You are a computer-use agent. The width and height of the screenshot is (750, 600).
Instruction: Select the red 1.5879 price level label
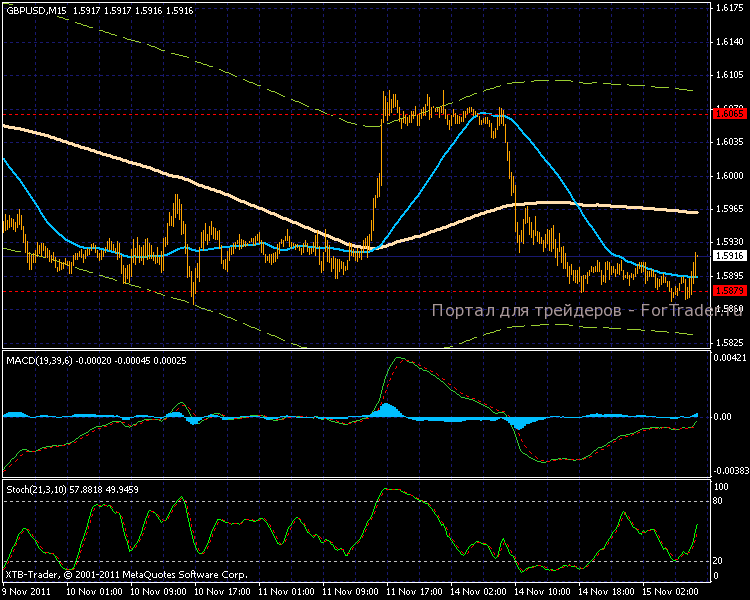pos(729,290)
